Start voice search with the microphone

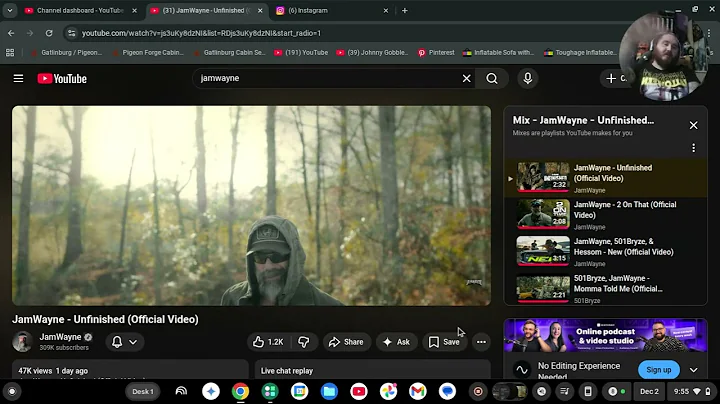pos(528,79)
